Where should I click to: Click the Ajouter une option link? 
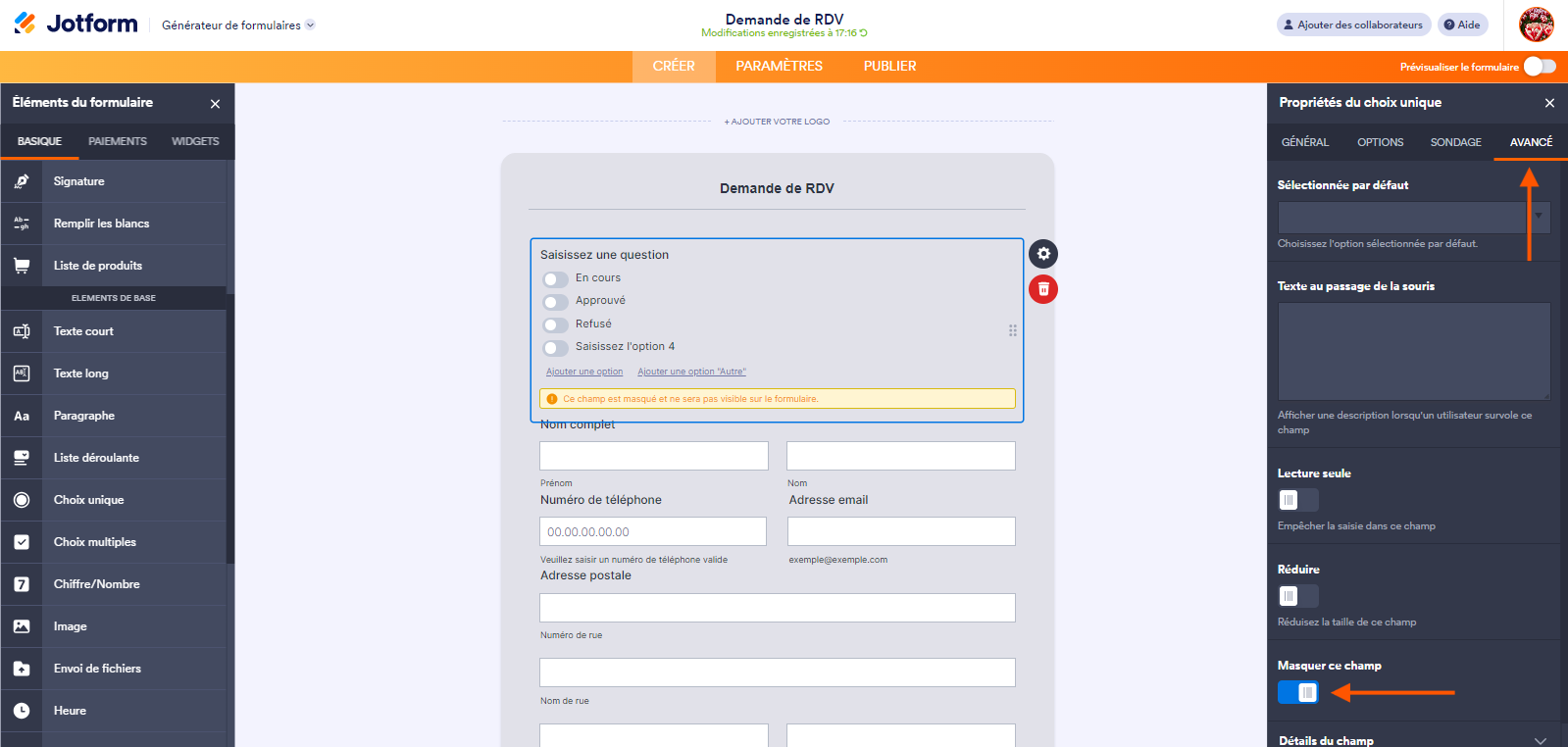(x=584, y=372)
